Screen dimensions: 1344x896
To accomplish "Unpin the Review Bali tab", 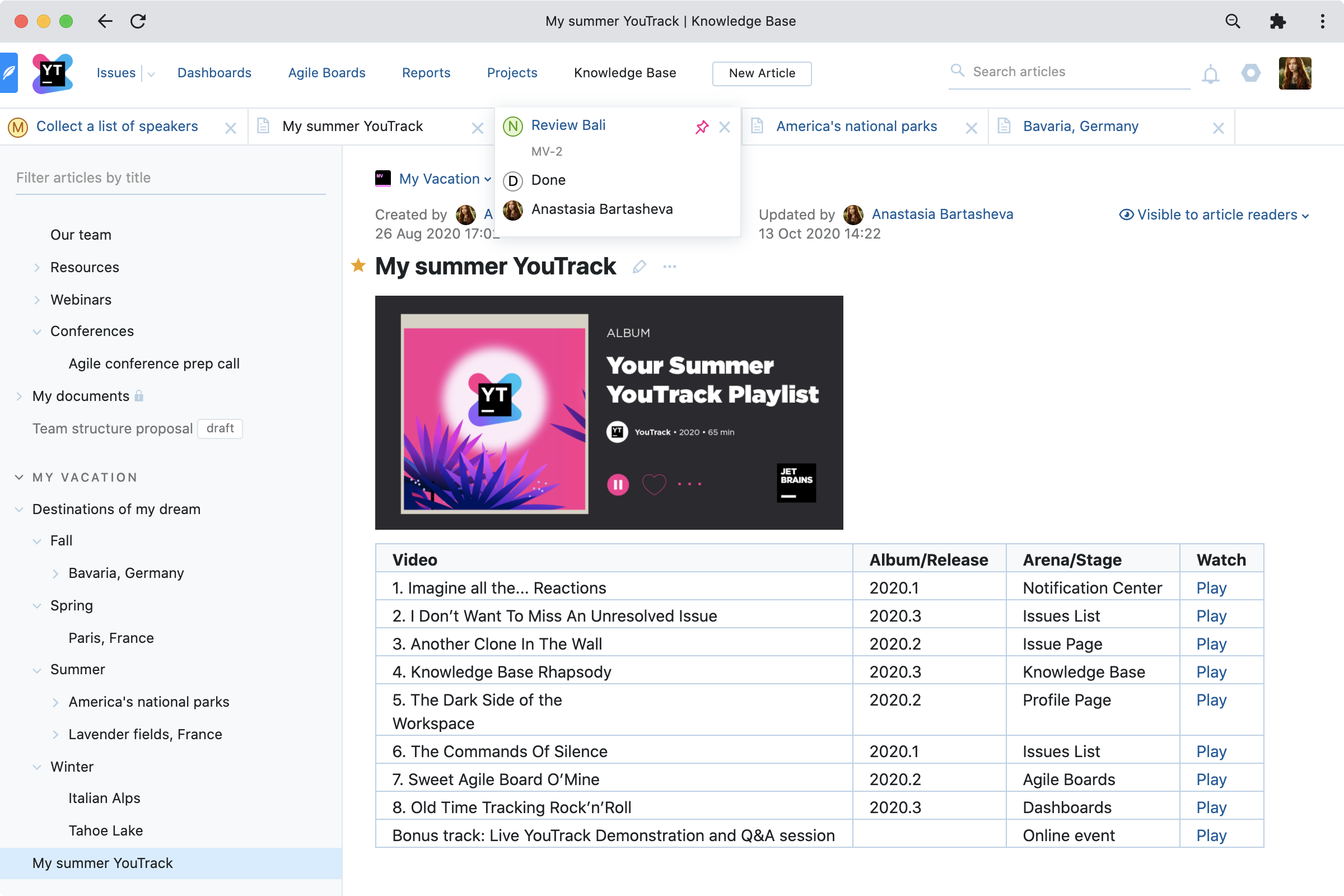I will coord(702,127).
